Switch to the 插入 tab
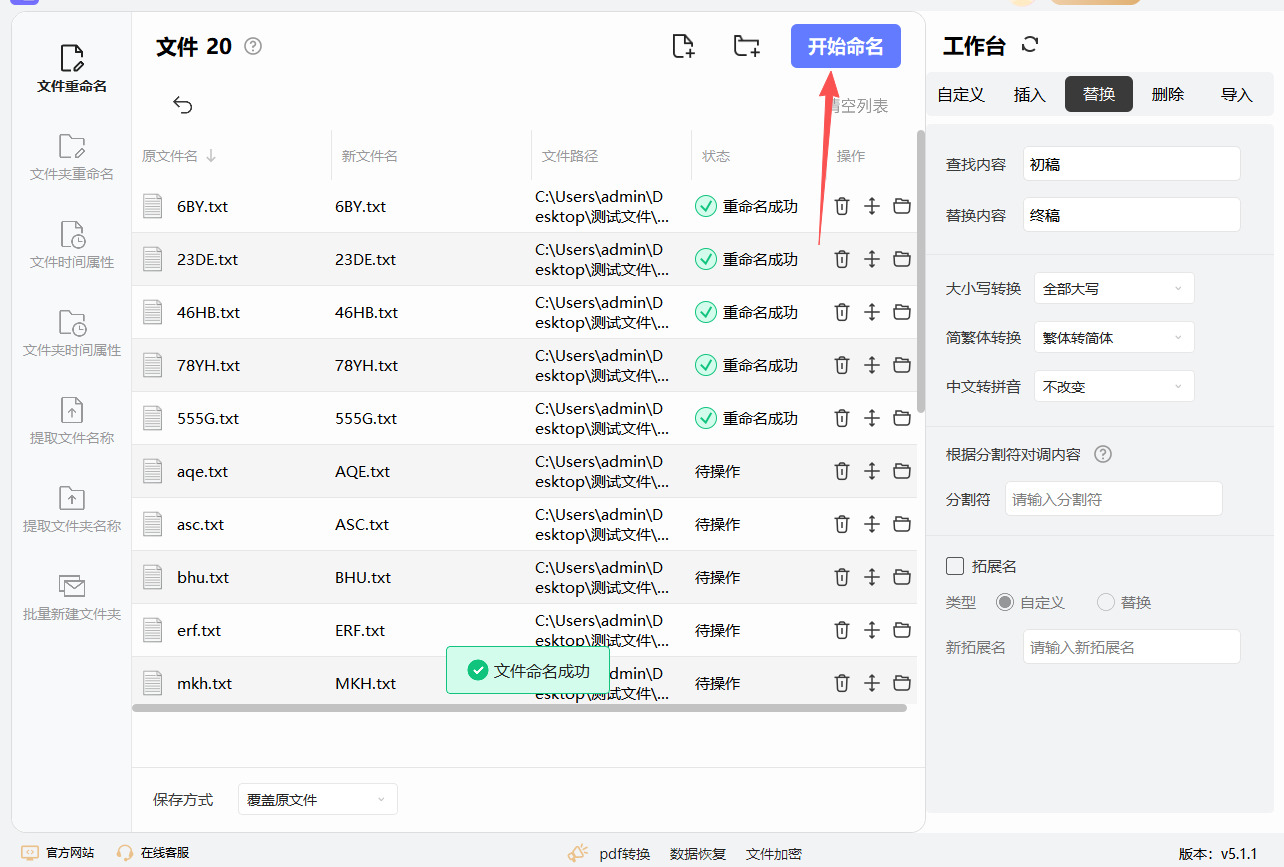Viewport: 1284px width, 867px height. coord(1029,95)
